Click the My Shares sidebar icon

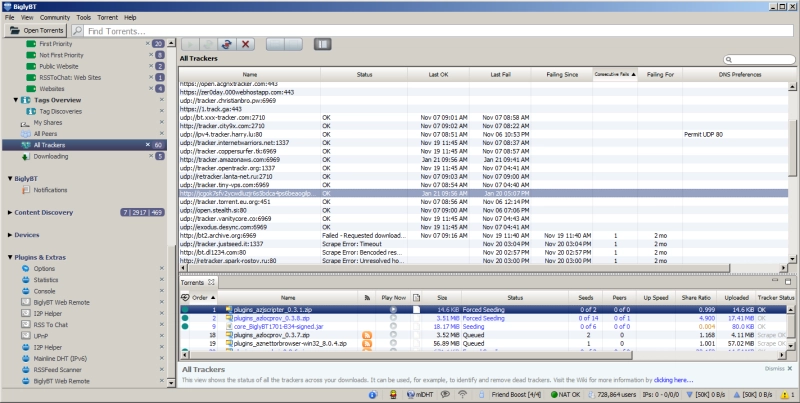25,123
